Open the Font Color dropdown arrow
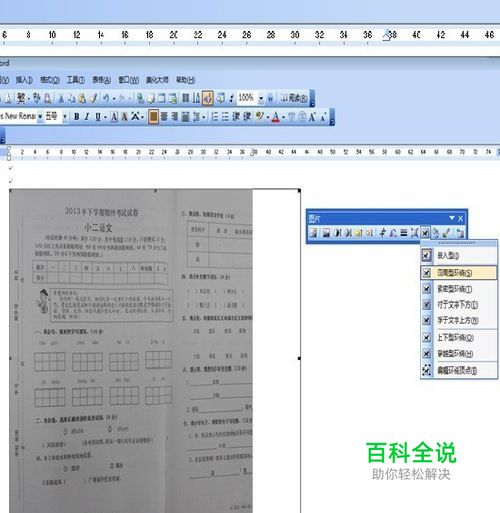 point(284,117)
